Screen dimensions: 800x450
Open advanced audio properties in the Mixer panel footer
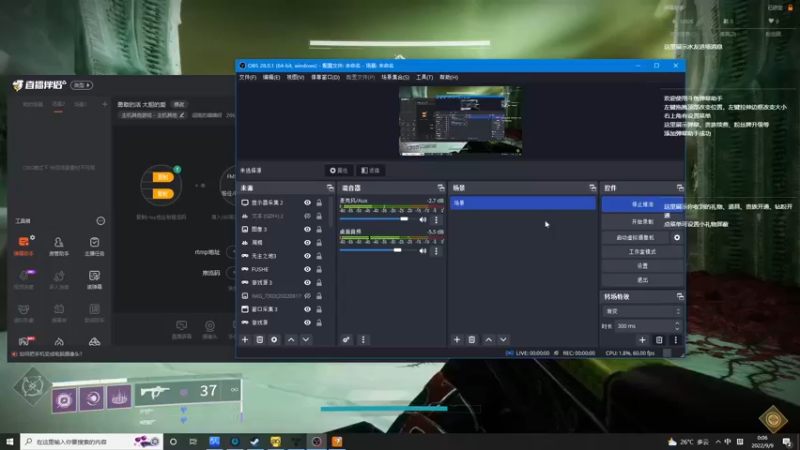(346, 339)
